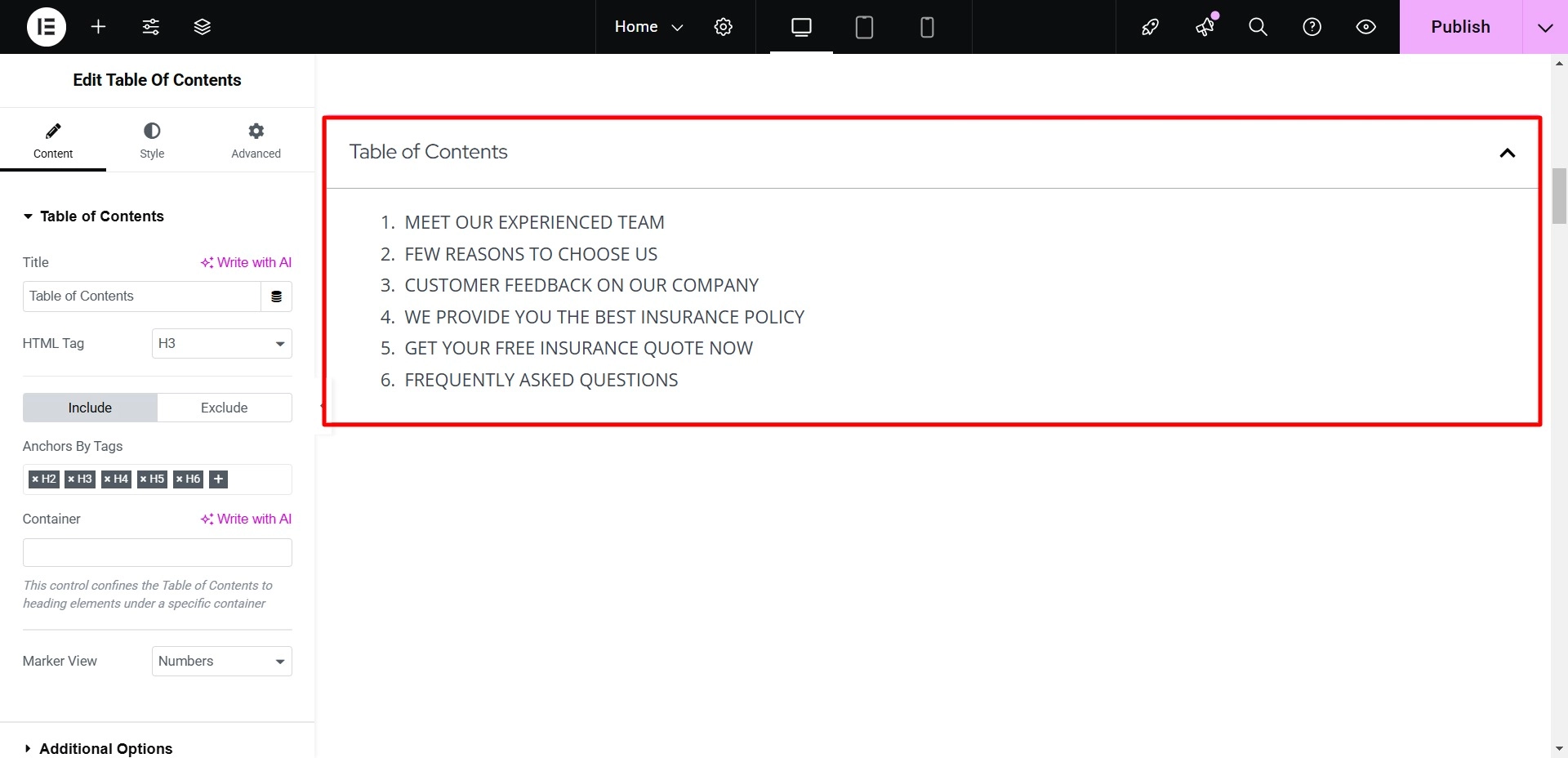
Task: Remove the H4 anchor tag
Action: tap(107, 479)
